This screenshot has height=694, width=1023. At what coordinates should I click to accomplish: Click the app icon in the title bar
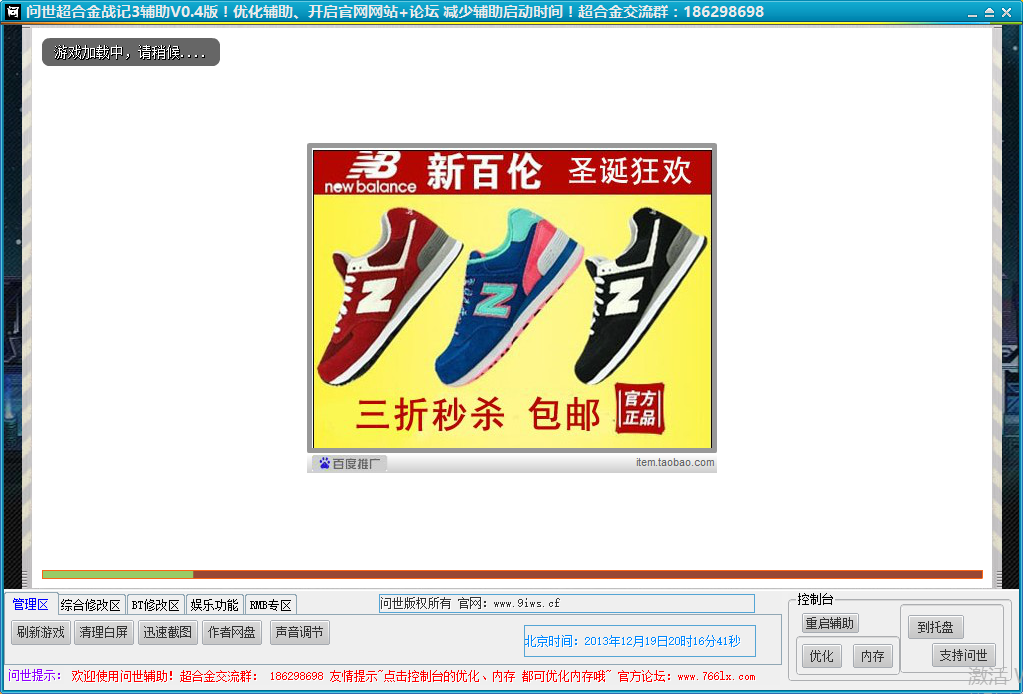pyautogui.click(x=13, y=12)
